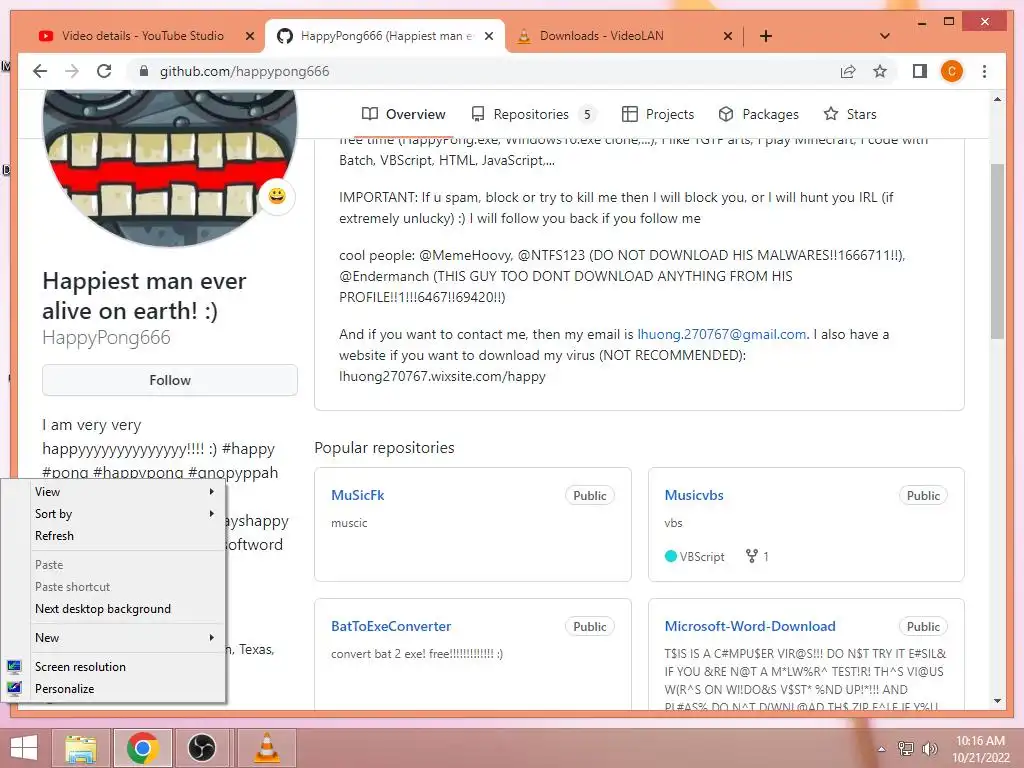Screen dimensions: 1024x768
Task: Open Chrome three-dot menu
Action: (x=984, y=71)
